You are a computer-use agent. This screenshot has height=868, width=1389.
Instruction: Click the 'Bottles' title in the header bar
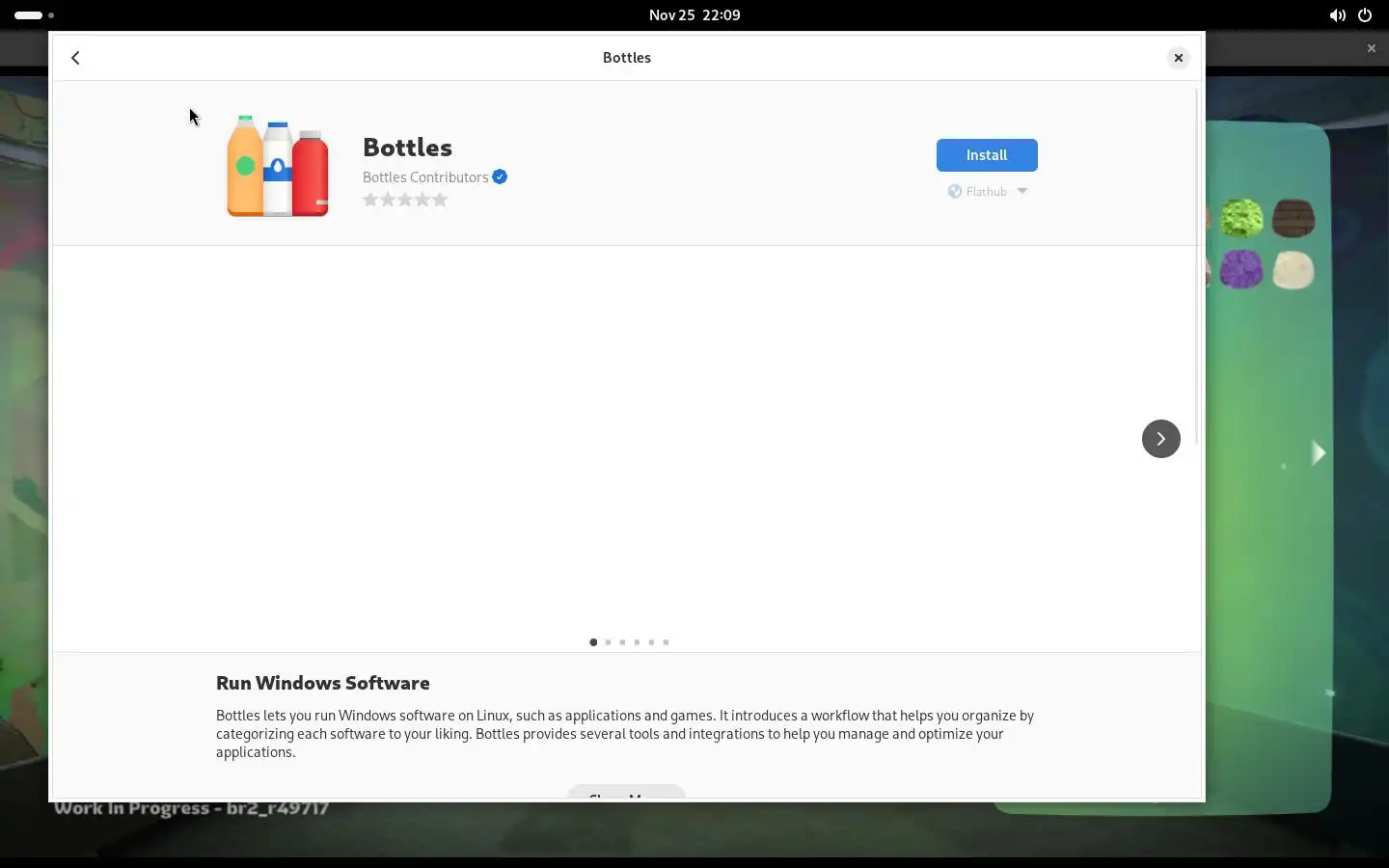click(627, 58)
